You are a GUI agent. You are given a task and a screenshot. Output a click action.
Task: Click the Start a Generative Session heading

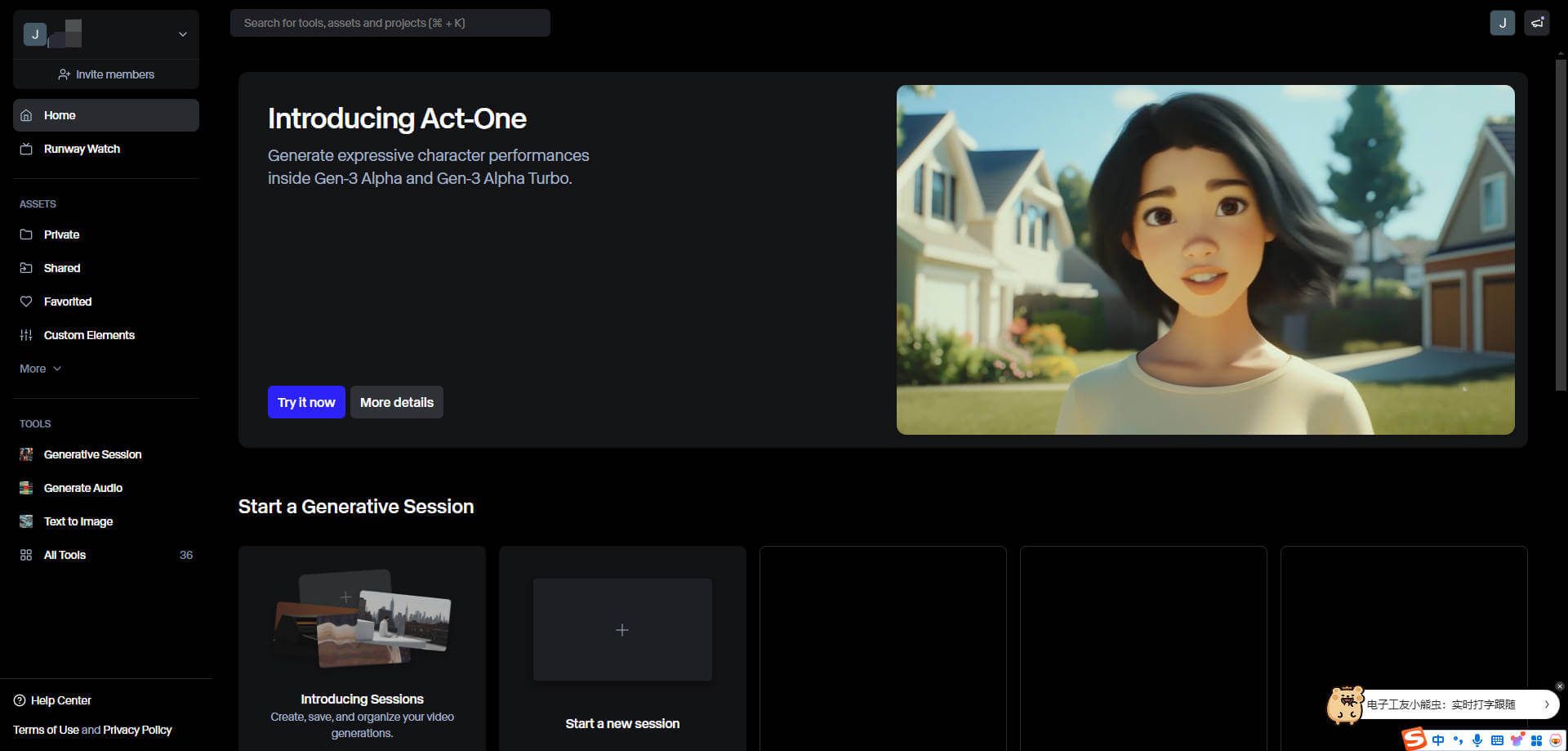pos(356,507)
